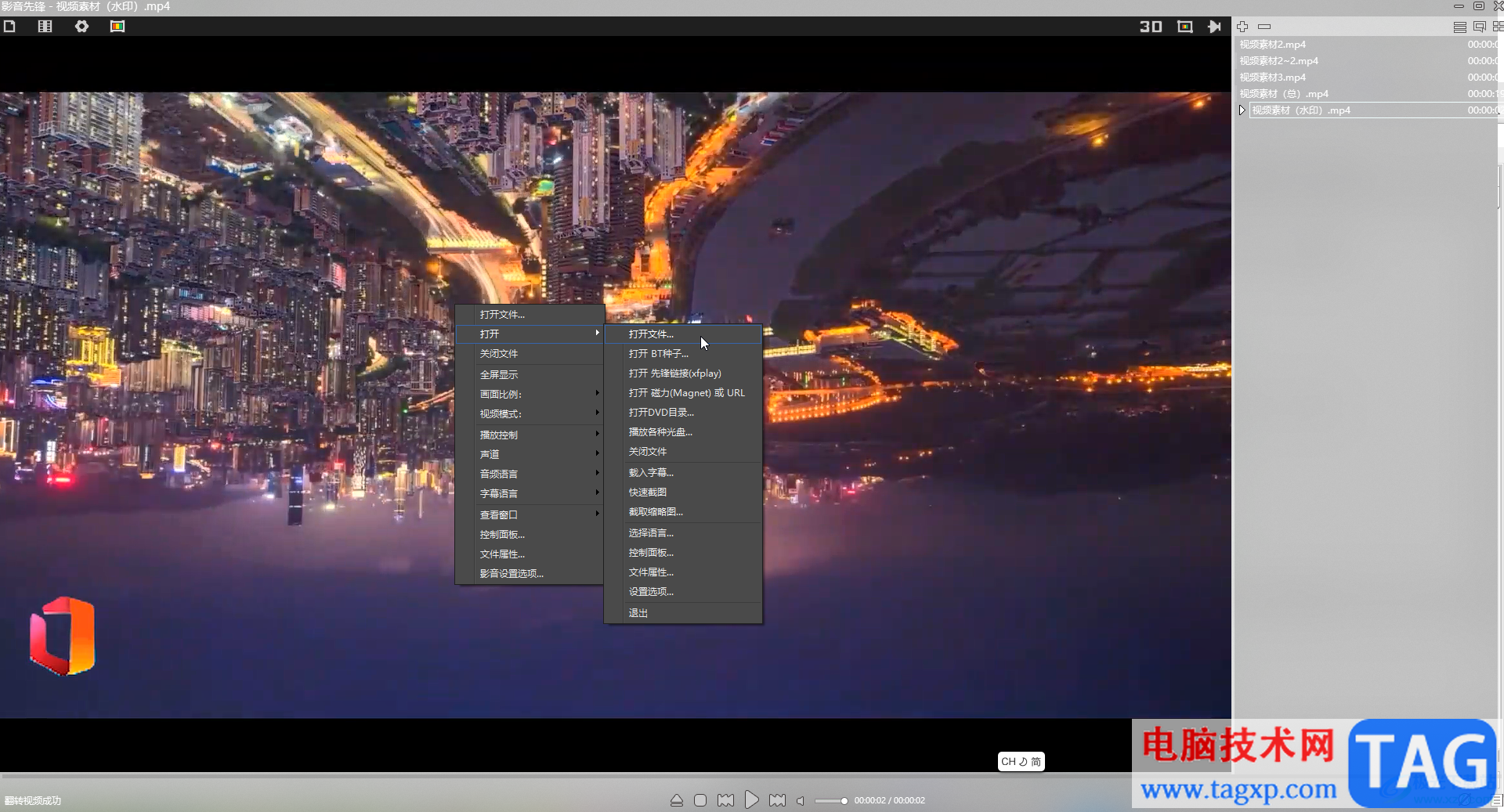
Task: Expand the 字幕语言 submenu
Action: (530, 493)
